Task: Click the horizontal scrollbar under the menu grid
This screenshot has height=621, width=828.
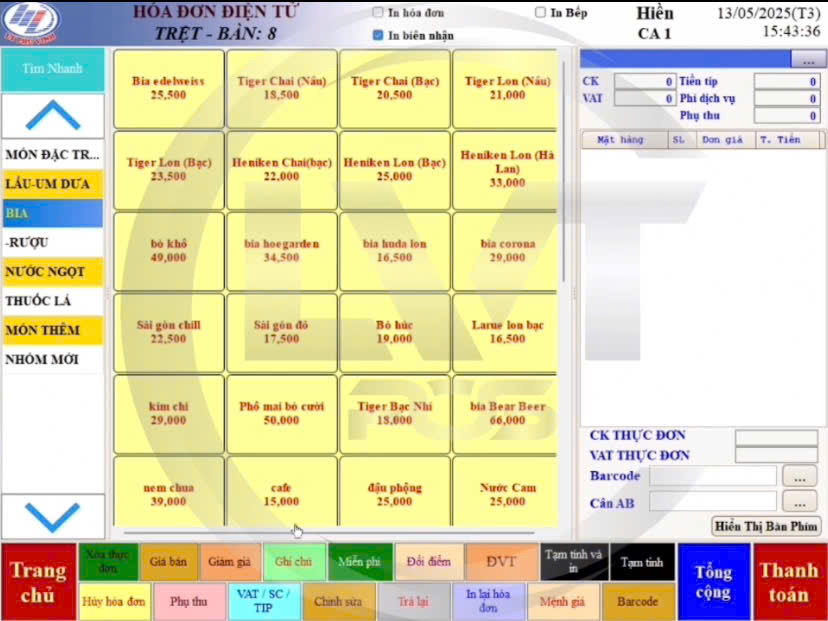Action: (330, 531)
